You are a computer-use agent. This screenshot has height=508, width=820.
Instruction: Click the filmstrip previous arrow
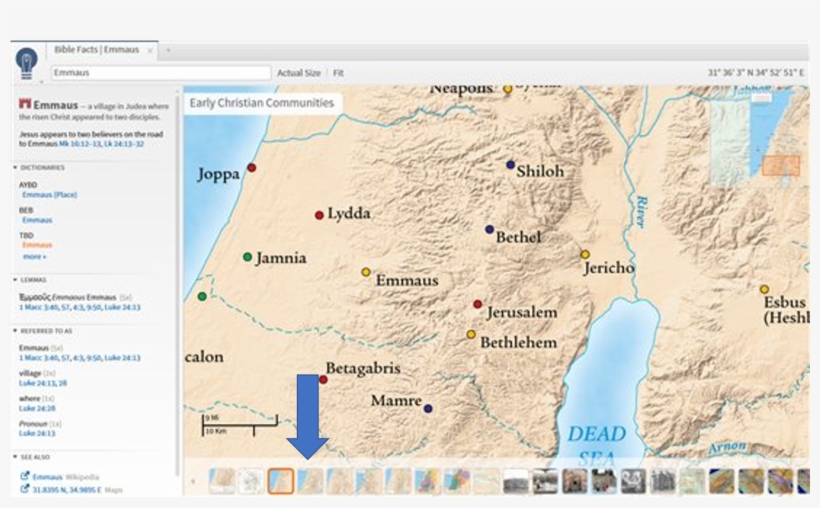193,481
